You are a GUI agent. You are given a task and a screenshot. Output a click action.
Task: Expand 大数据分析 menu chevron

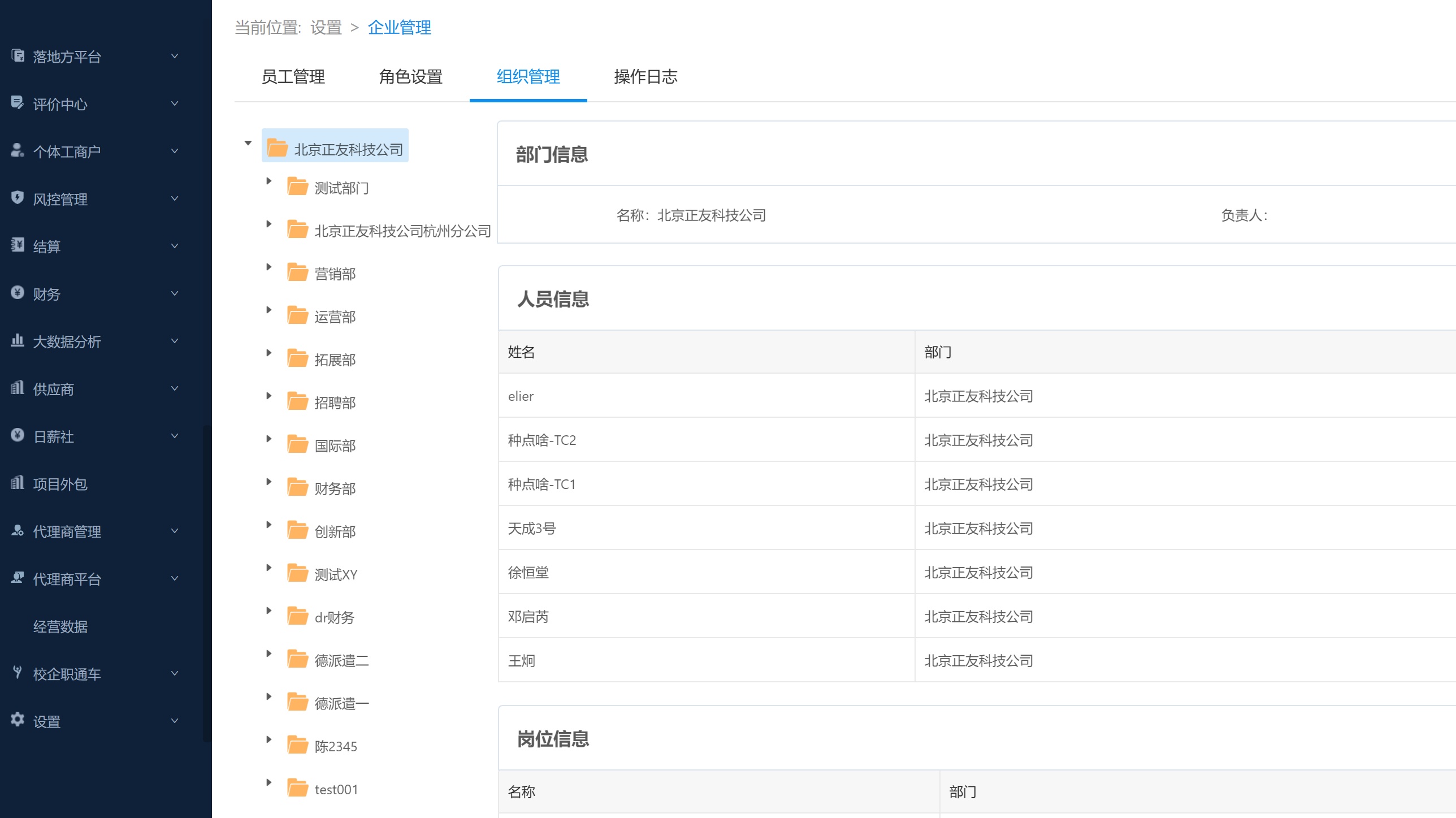pyautogui.click(x=175, y=341)
